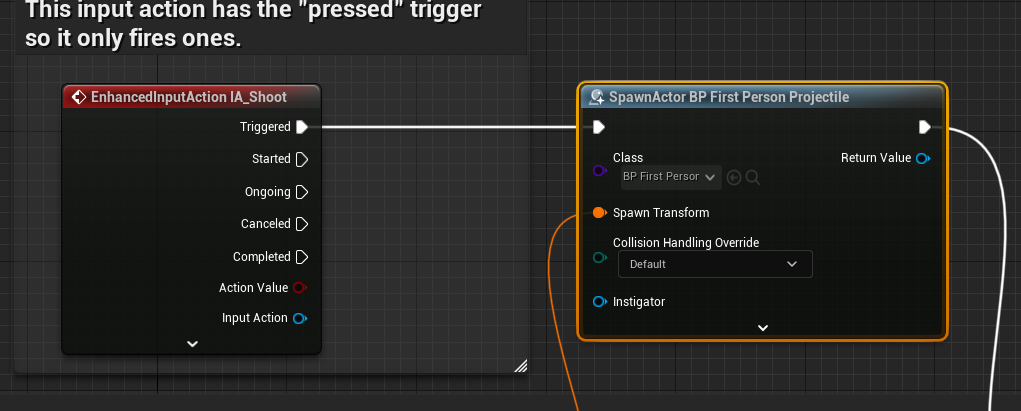This screenshot has width=1021, height=411.
Task: Click the Collision Handling Override label
Action: pyautogui.click(x=686, y=243)
